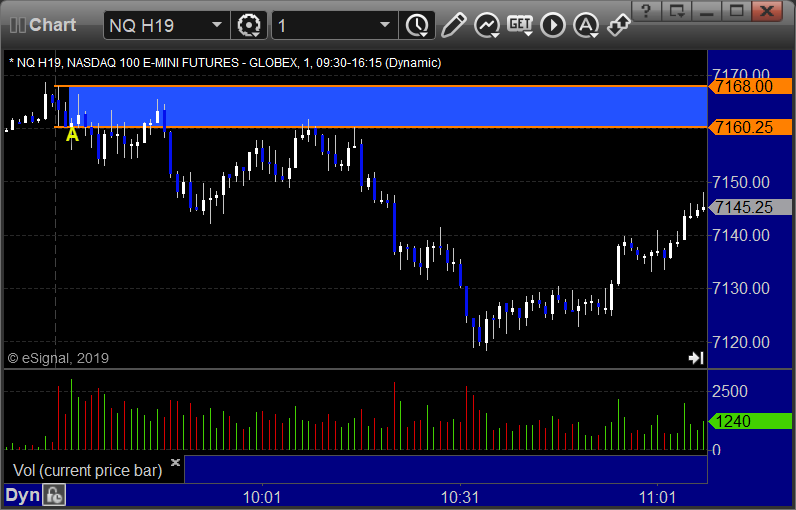Click the 7120.00 price axis label
This screenshot has width=796, height=510.
pyautogui.click(x=741, y=342)
